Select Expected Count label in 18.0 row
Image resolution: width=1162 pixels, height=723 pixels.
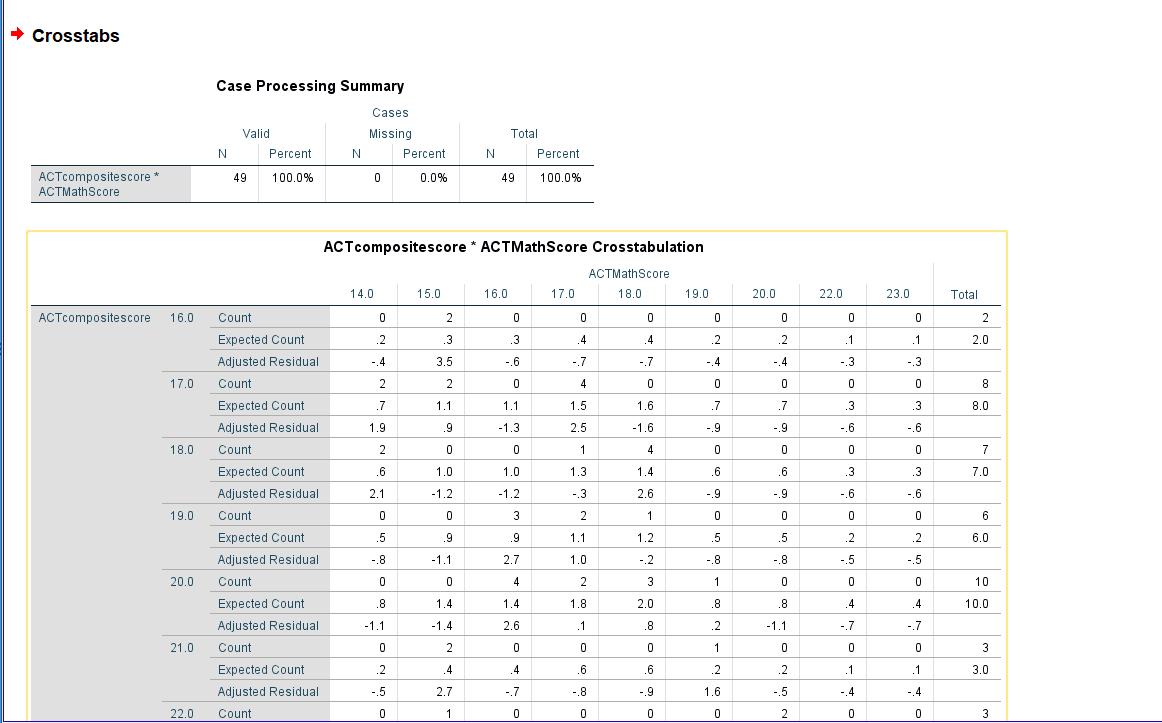(x=261, y=472)
